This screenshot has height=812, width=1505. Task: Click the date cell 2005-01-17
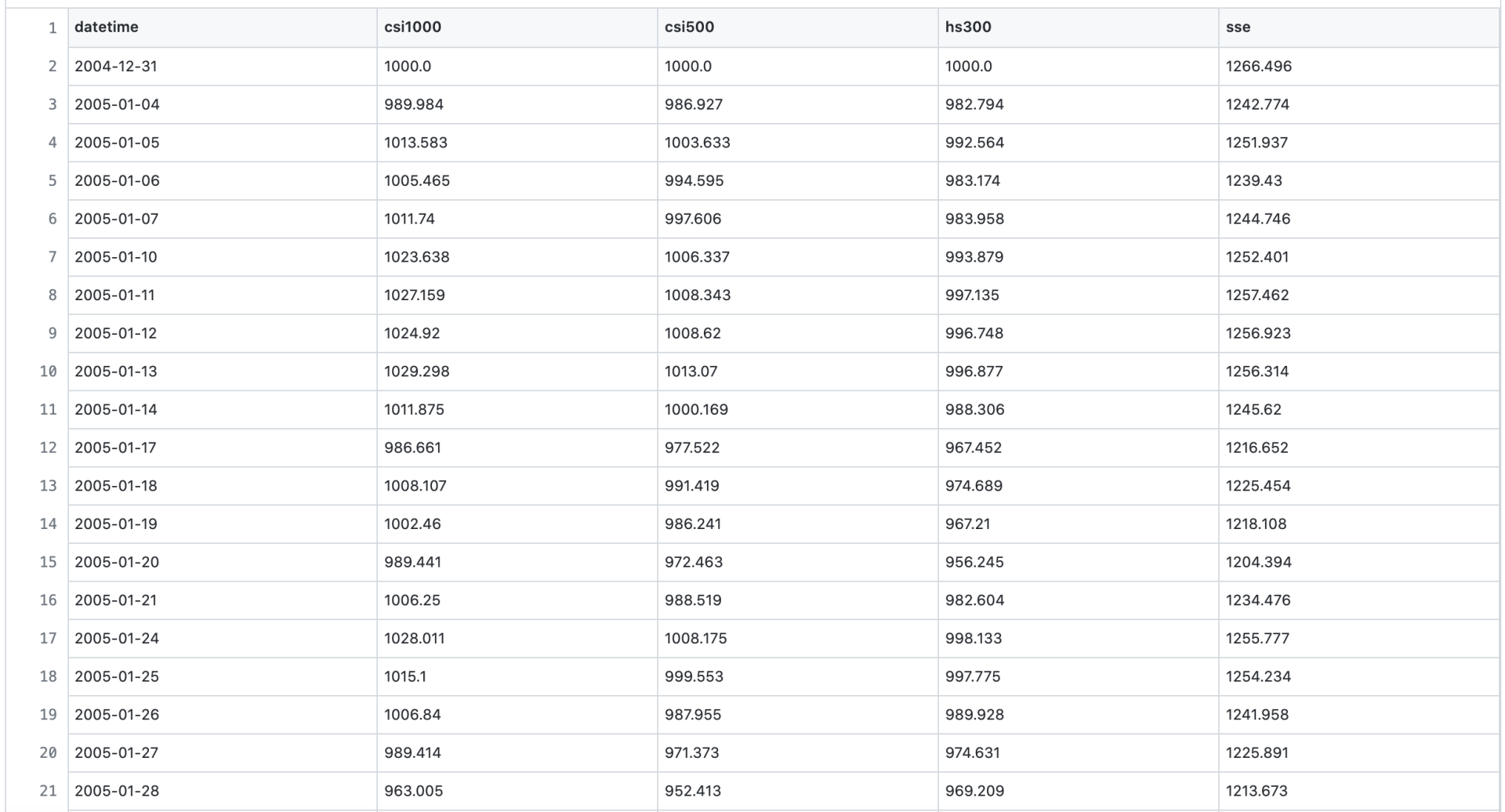115,448
